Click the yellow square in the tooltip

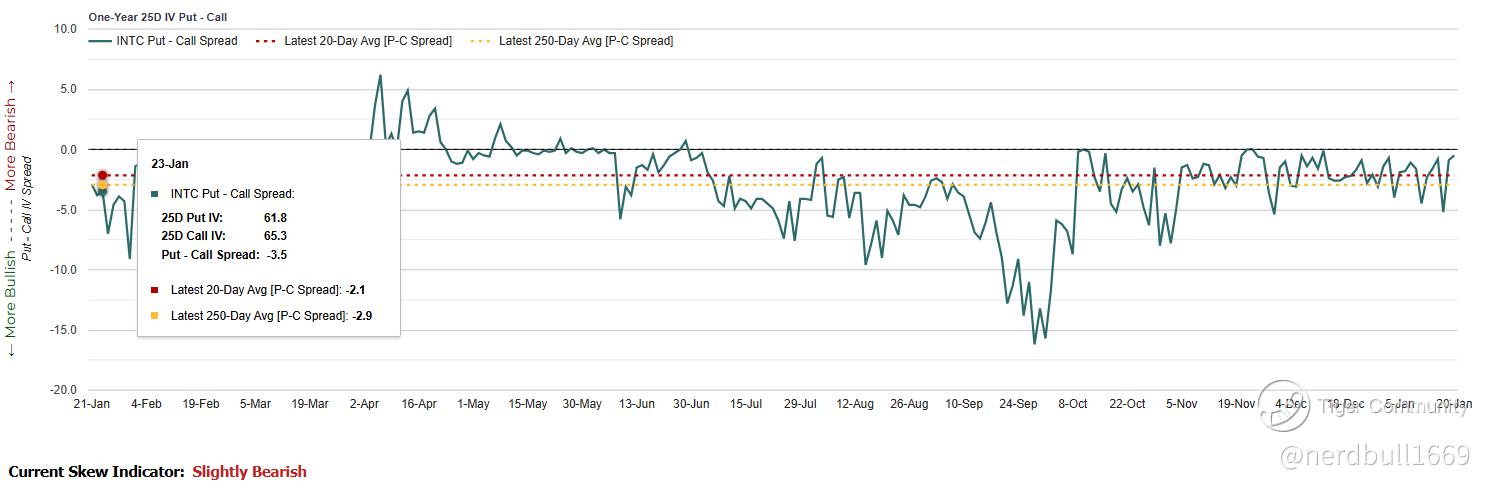pos(154,316)
